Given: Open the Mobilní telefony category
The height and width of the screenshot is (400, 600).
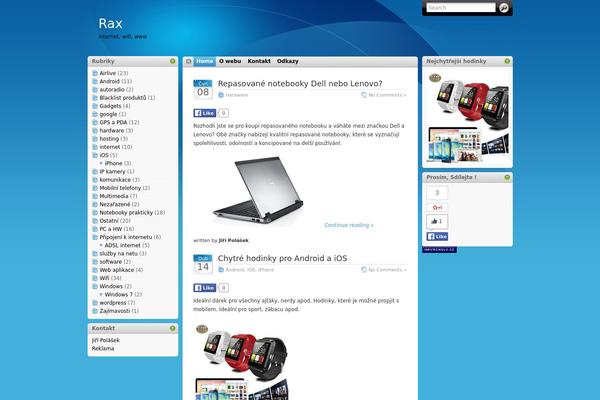Looking at the screenshot, I should (x=120, y=188).
